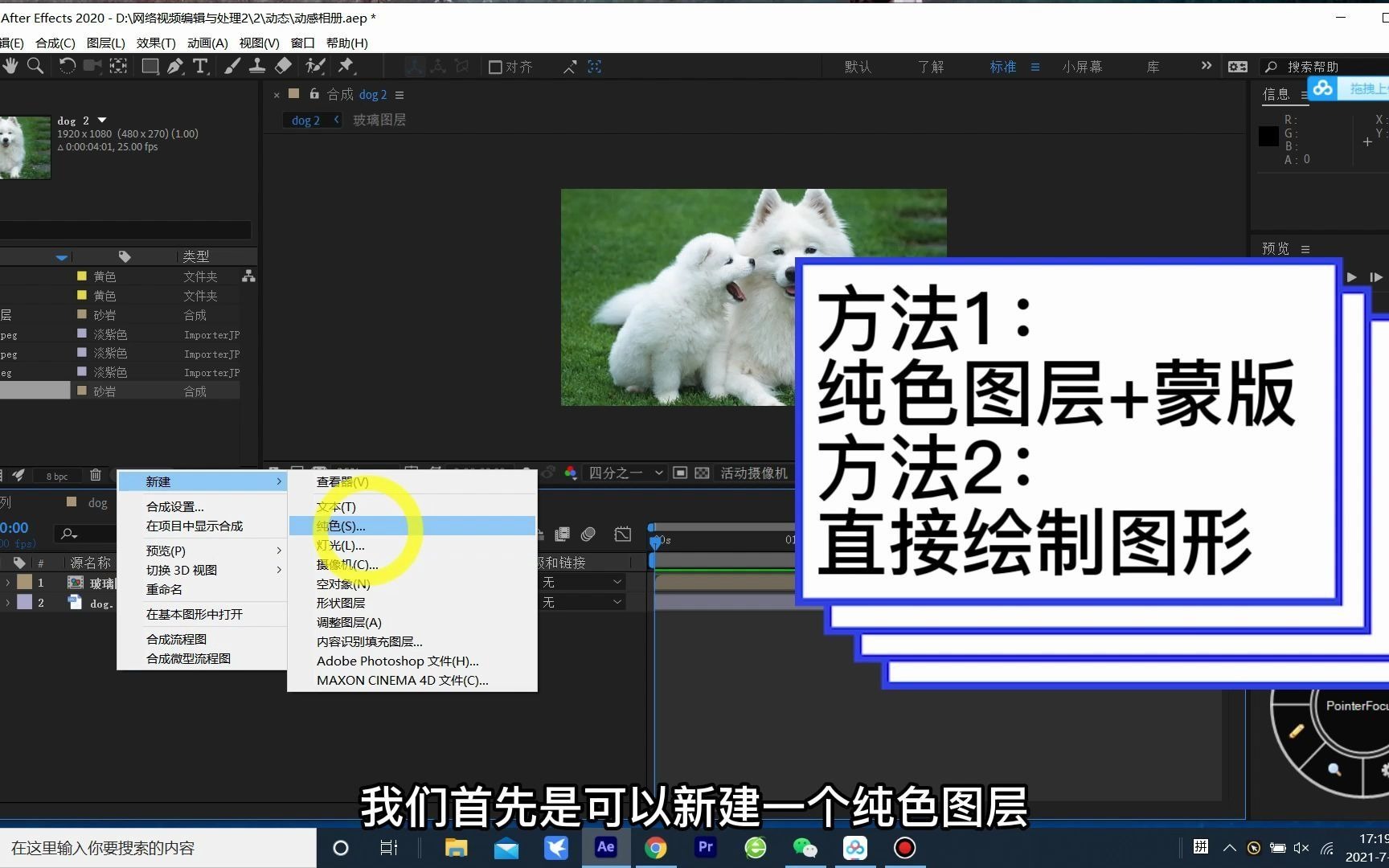
Task: Select the Eraser tool
Action: pos(283,66)
